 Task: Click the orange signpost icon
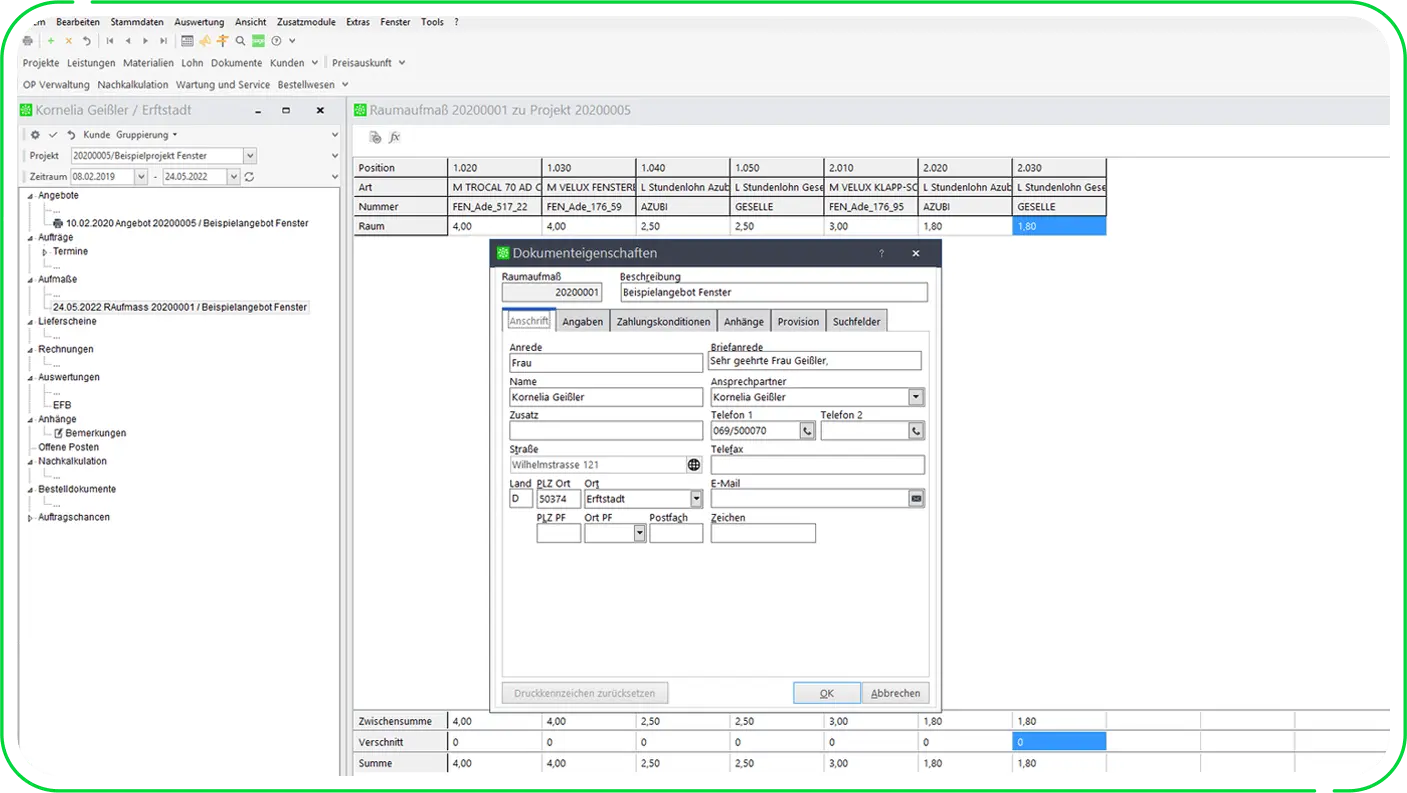click(222, 41)
